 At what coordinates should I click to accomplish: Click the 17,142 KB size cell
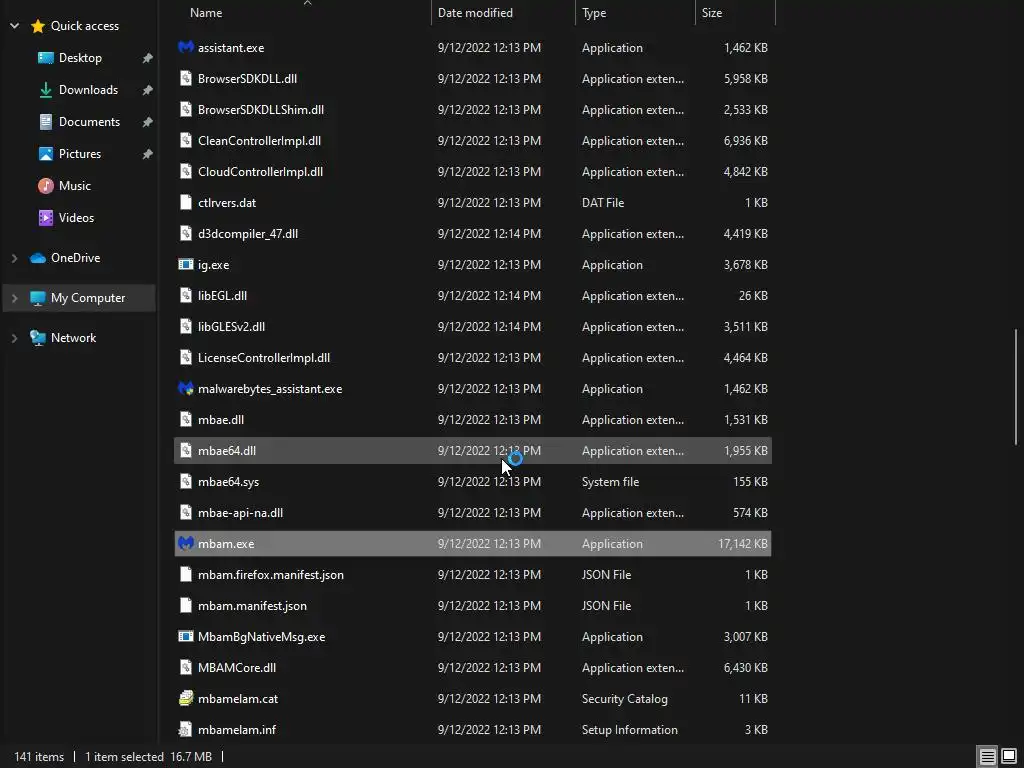[x=743, y=543]
